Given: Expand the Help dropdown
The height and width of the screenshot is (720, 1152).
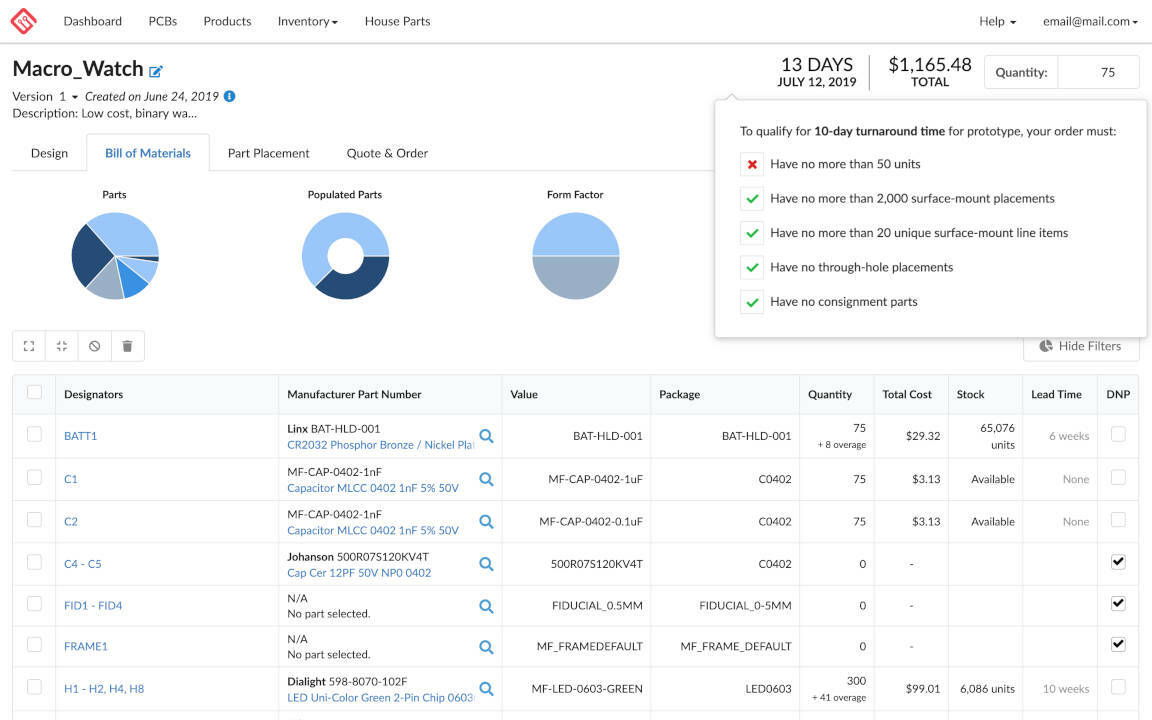Looking at the screenshot, I should 997,21.
